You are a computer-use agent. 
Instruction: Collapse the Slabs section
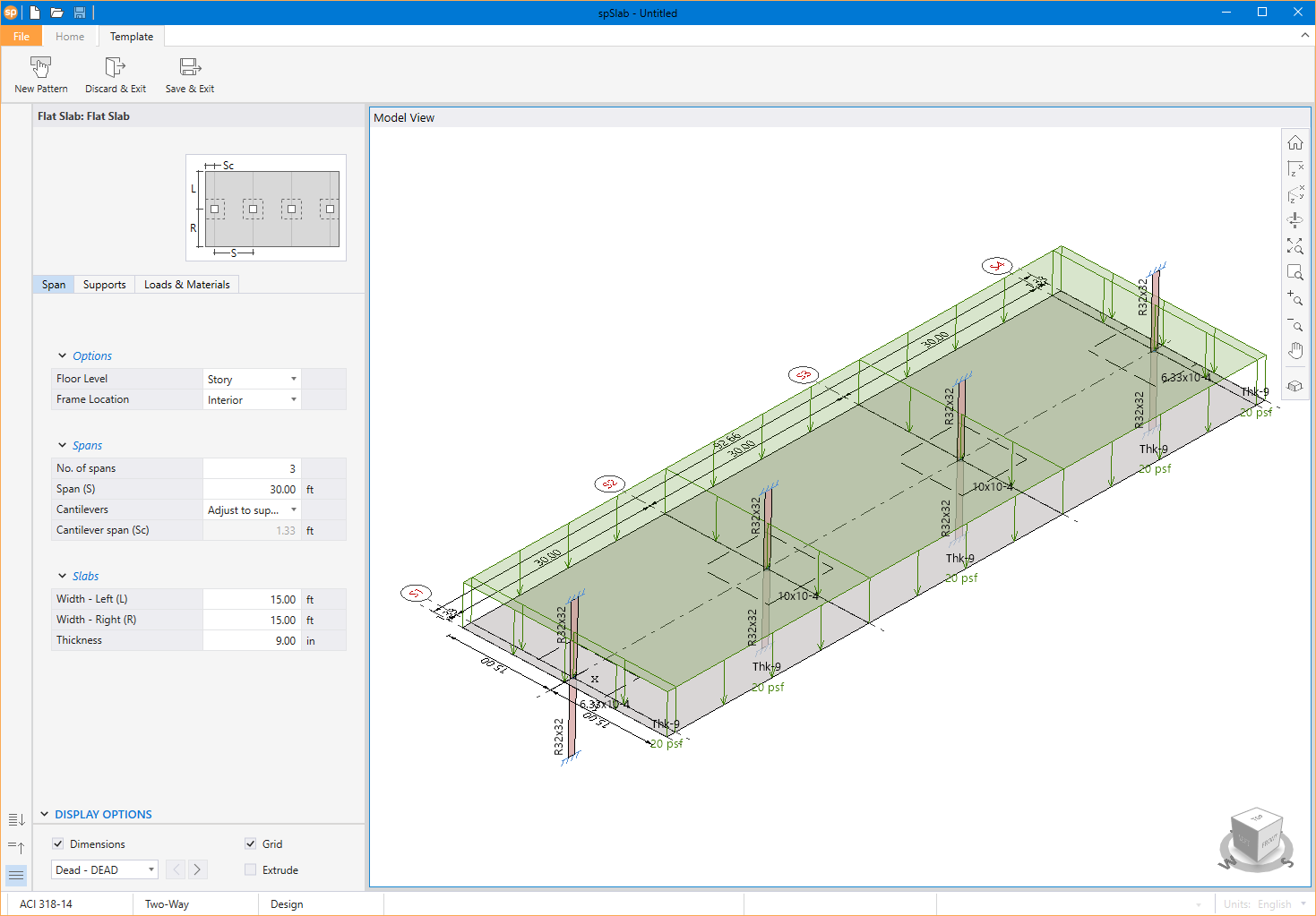(x=63, y=576)
